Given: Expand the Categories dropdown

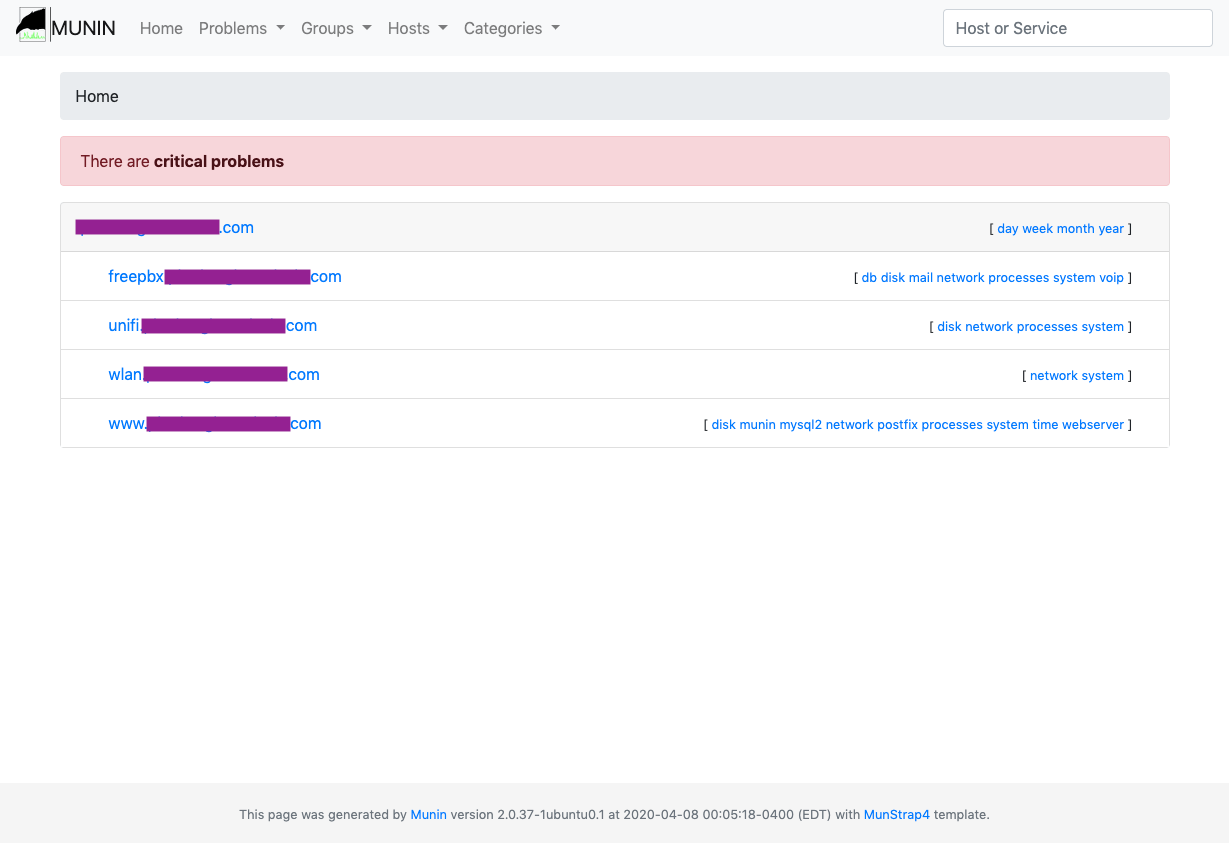Looking at the screenshot, I should [x=511, y=28].
